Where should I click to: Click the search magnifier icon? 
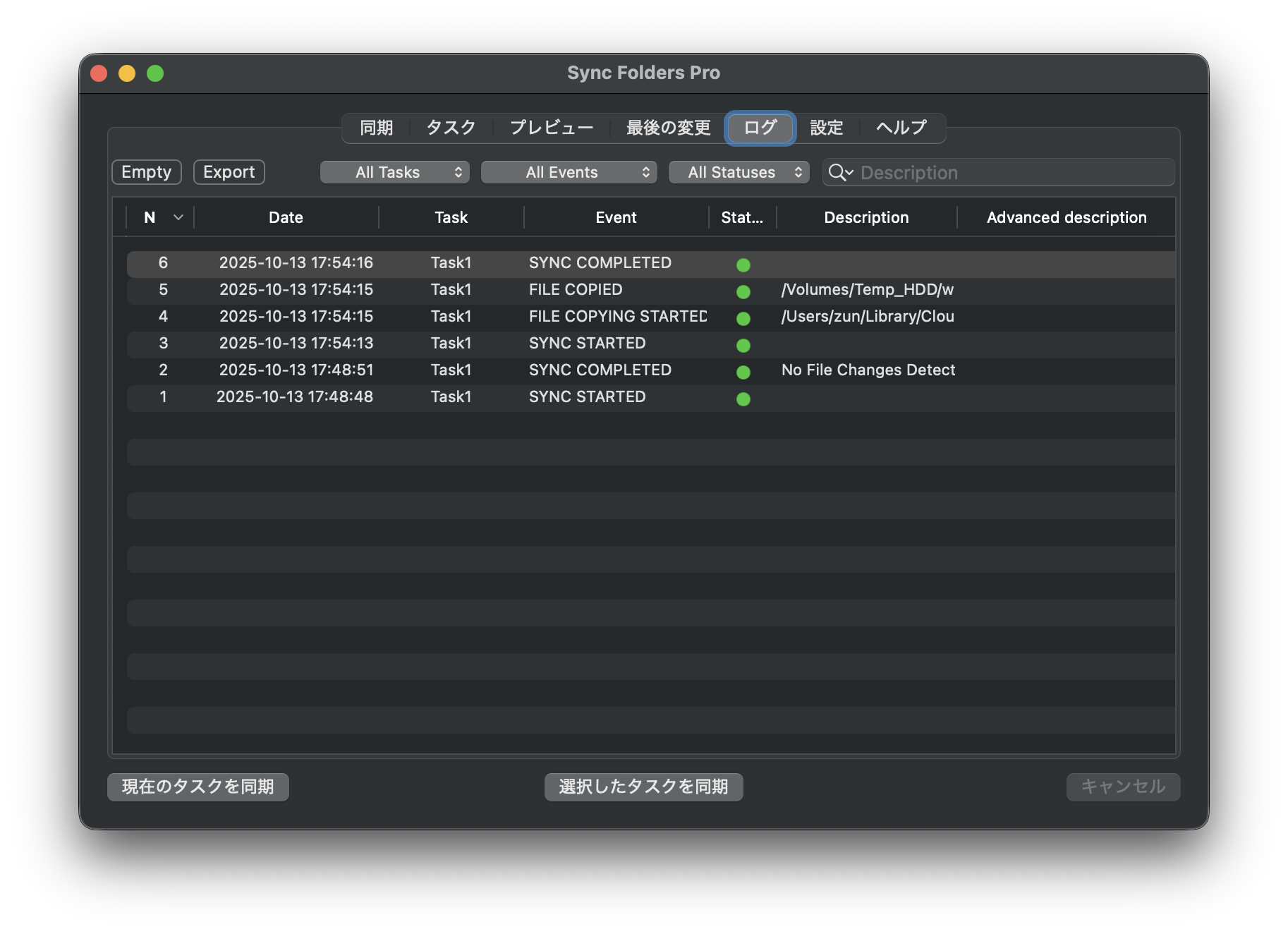pos(837,173)
